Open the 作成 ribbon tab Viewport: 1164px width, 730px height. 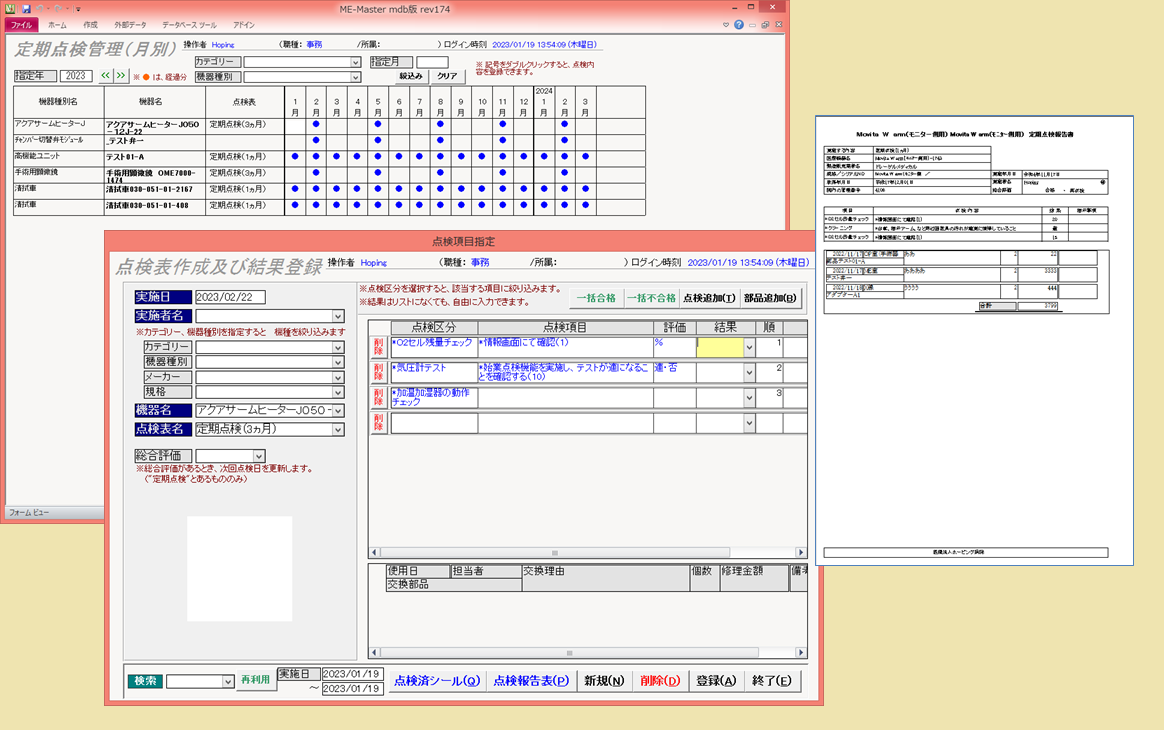[91, 25]
